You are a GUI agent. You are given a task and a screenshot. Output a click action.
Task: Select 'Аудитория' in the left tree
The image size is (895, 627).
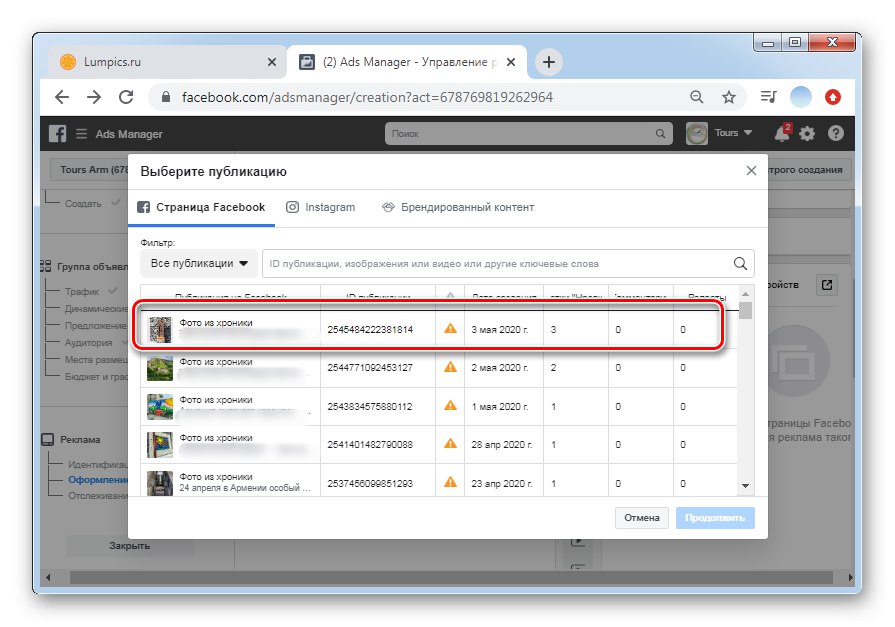88,343
